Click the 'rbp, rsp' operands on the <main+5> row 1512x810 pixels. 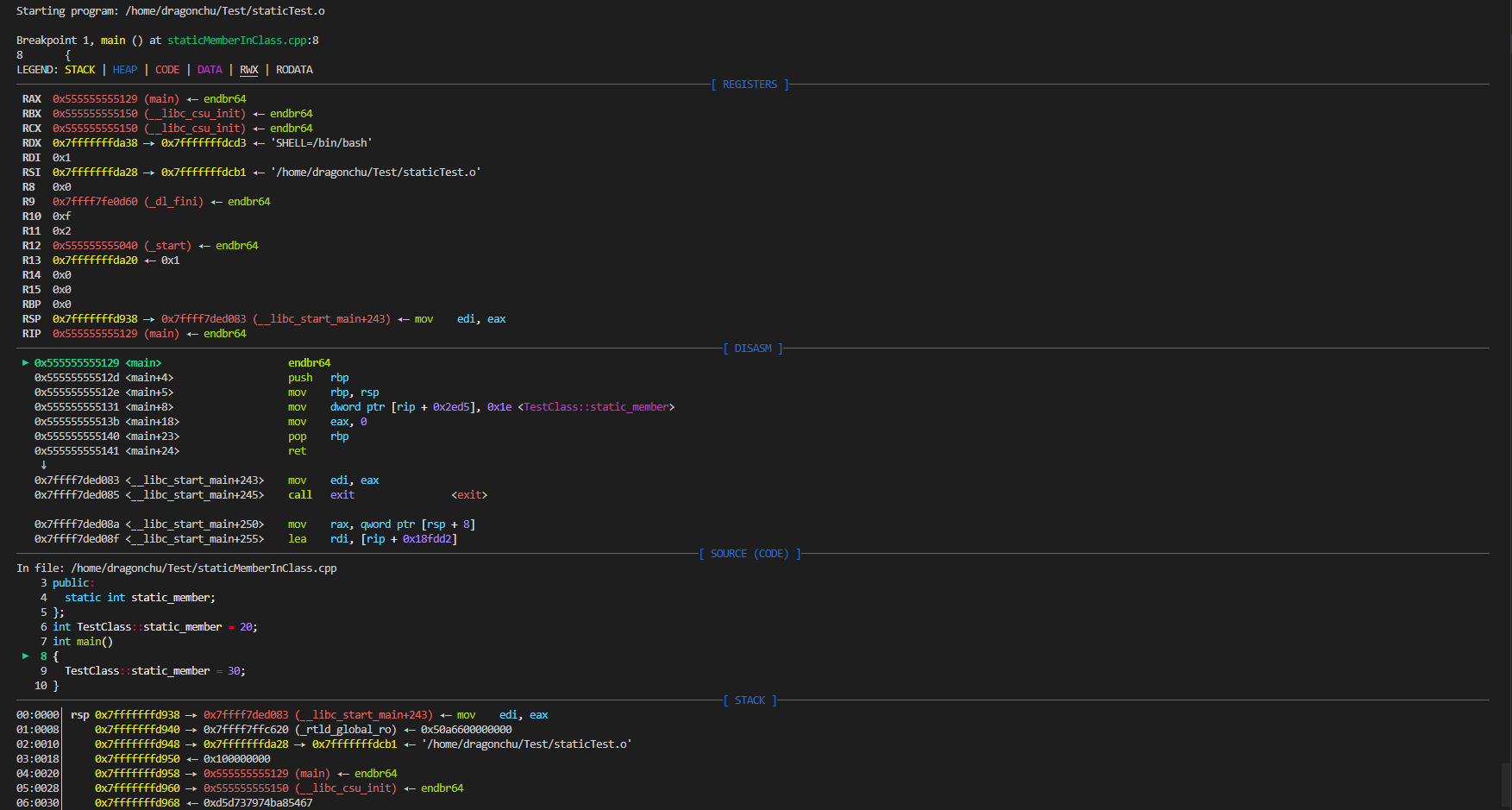(354, 392)
